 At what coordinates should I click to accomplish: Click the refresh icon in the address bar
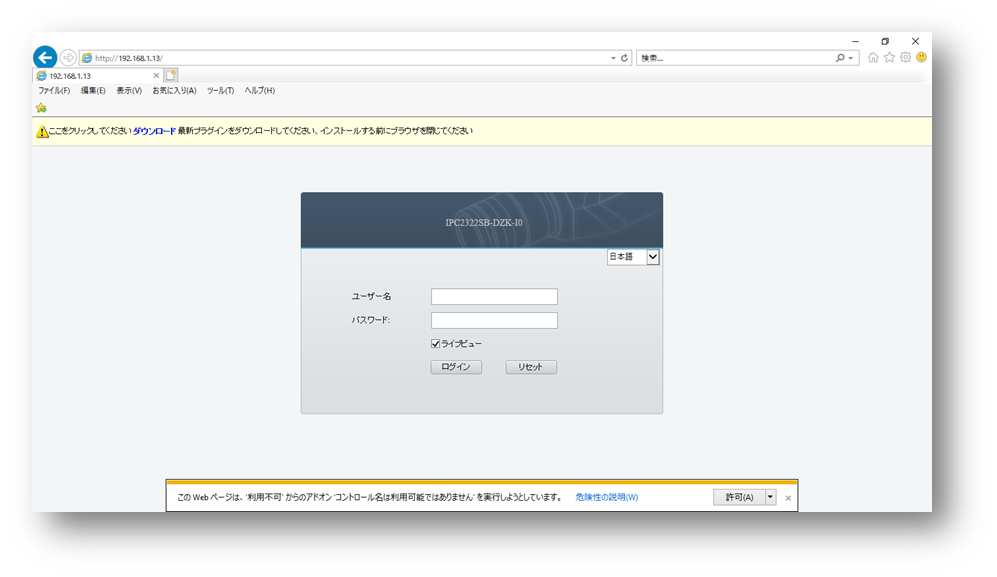tap(624, 58)
